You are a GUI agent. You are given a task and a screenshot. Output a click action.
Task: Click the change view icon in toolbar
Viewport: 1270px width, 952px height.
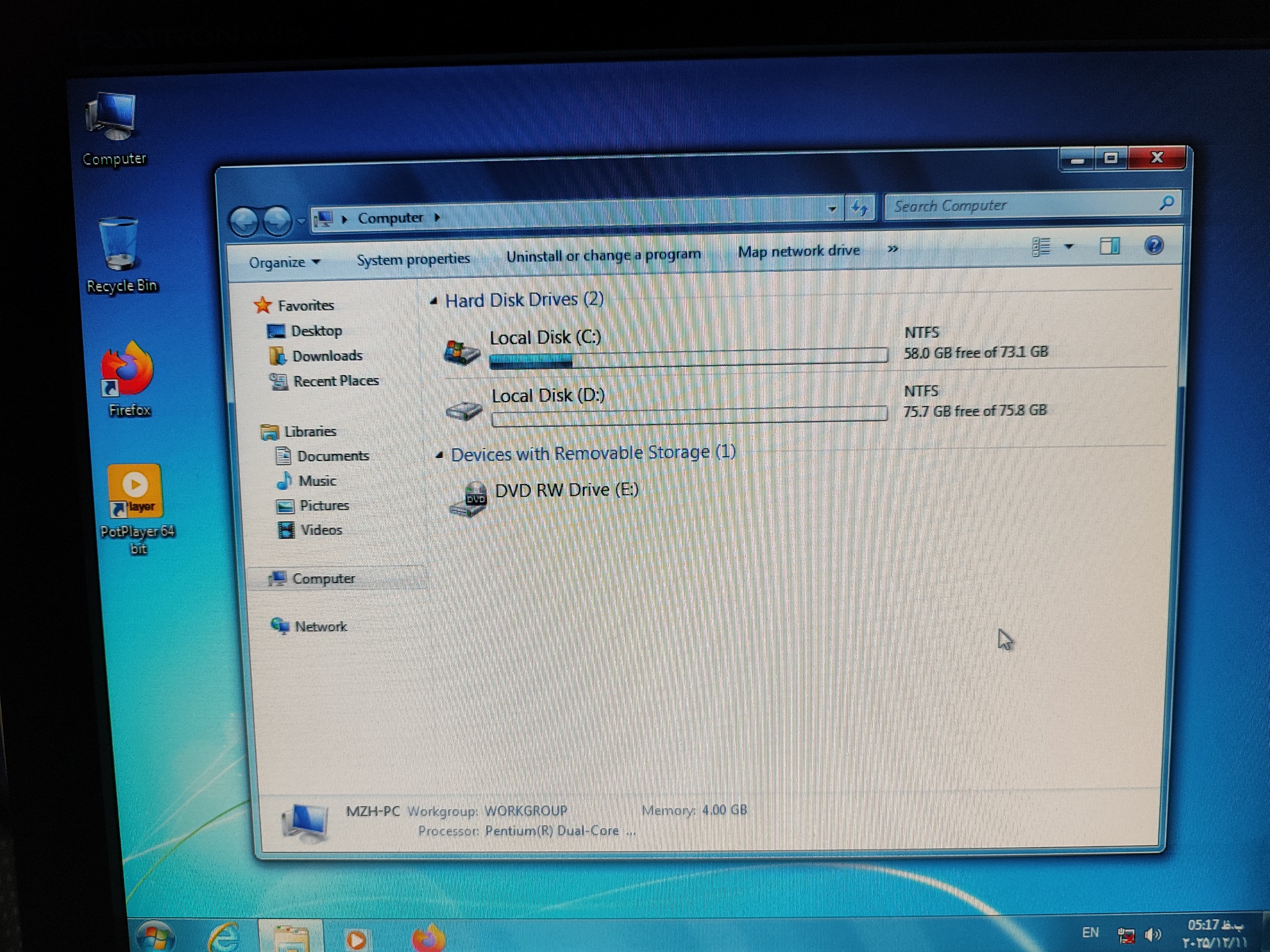pyautogui.click(x=1041, y=247)
